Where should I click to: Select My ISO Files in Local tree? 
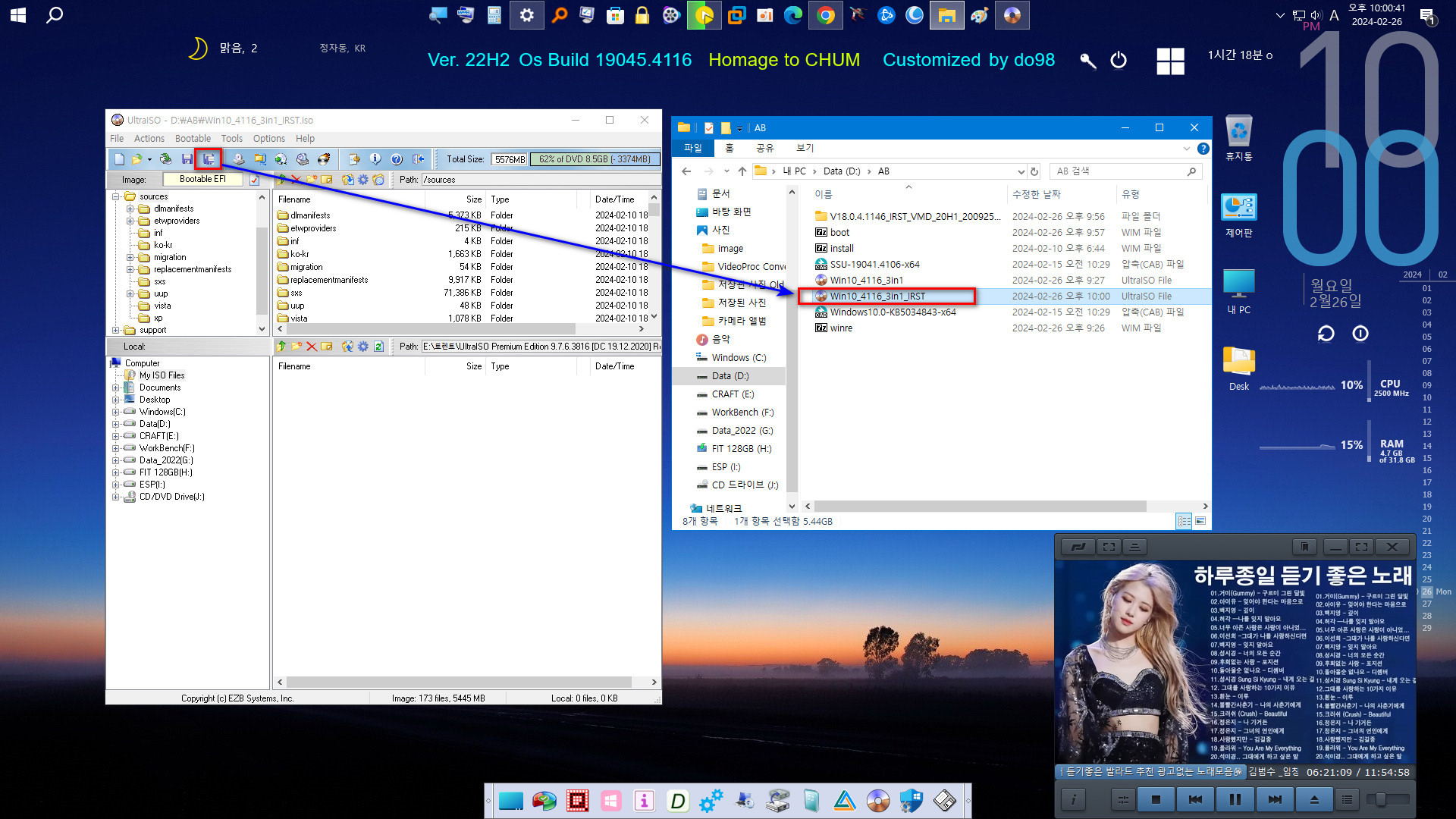162,375
